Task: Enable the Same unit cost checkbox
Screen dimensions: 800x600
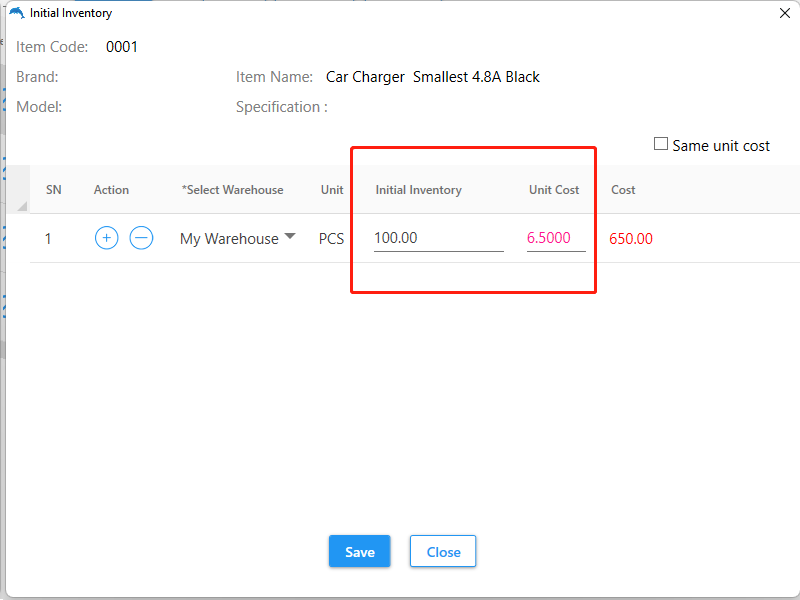Action: (661, 144)
